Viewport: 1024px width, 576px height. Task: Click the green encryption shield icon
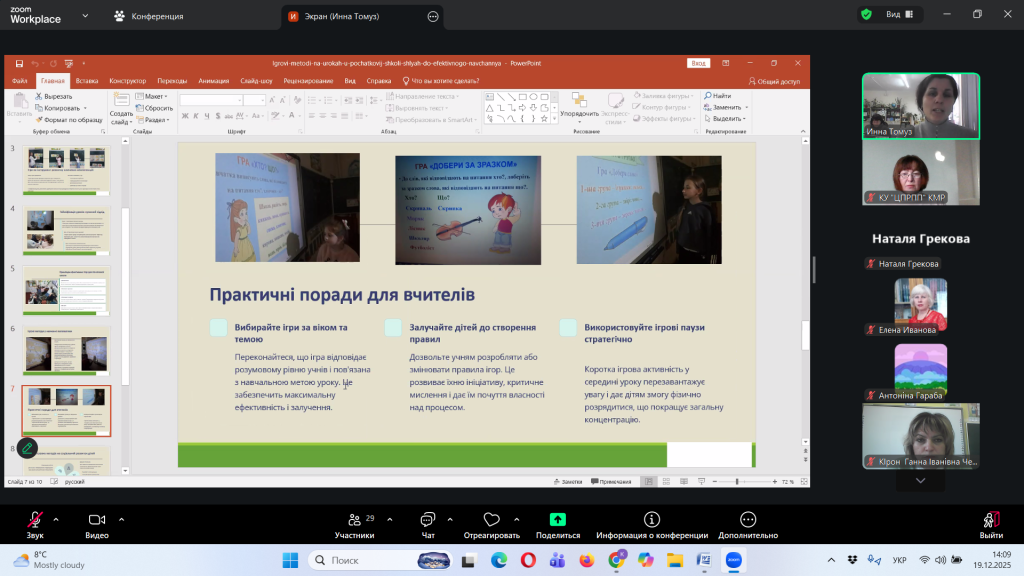click(866, 15)
